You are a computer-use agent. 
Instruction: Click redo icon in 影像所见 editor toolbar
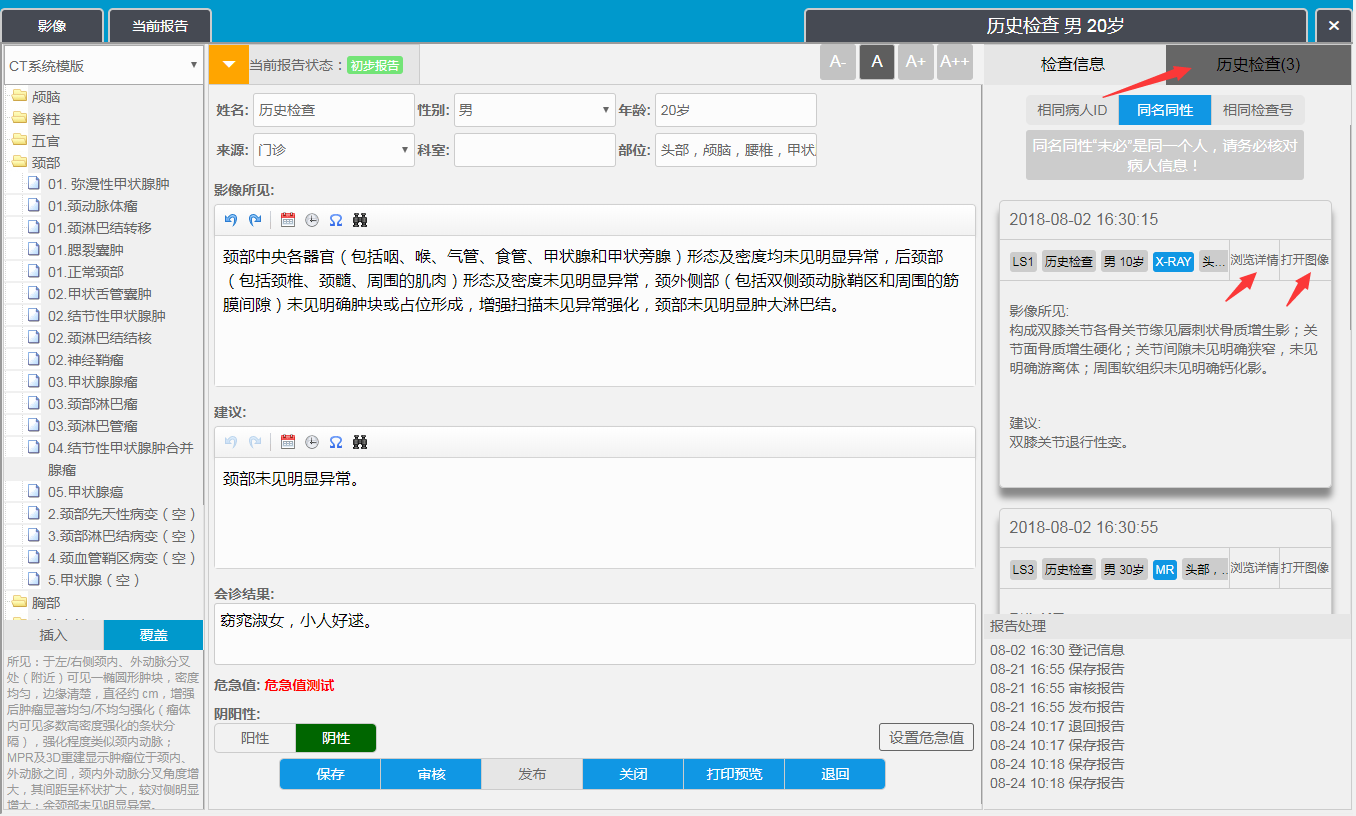(255, 220)
